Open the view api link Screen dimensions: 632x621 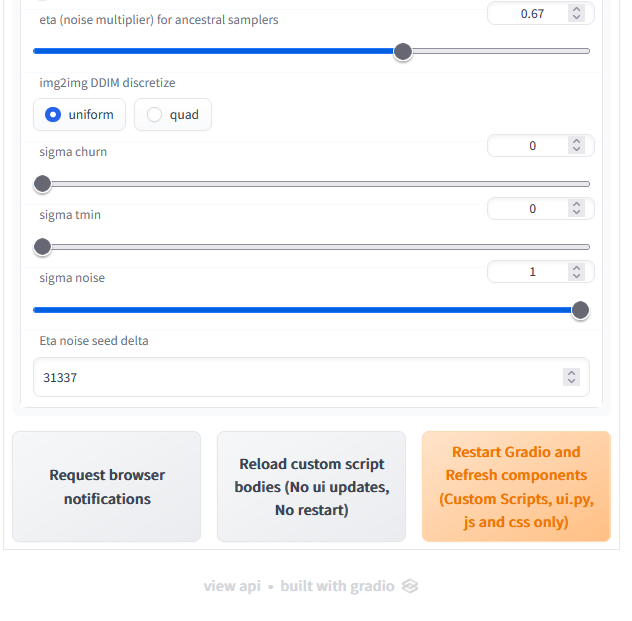coord(232,586)
